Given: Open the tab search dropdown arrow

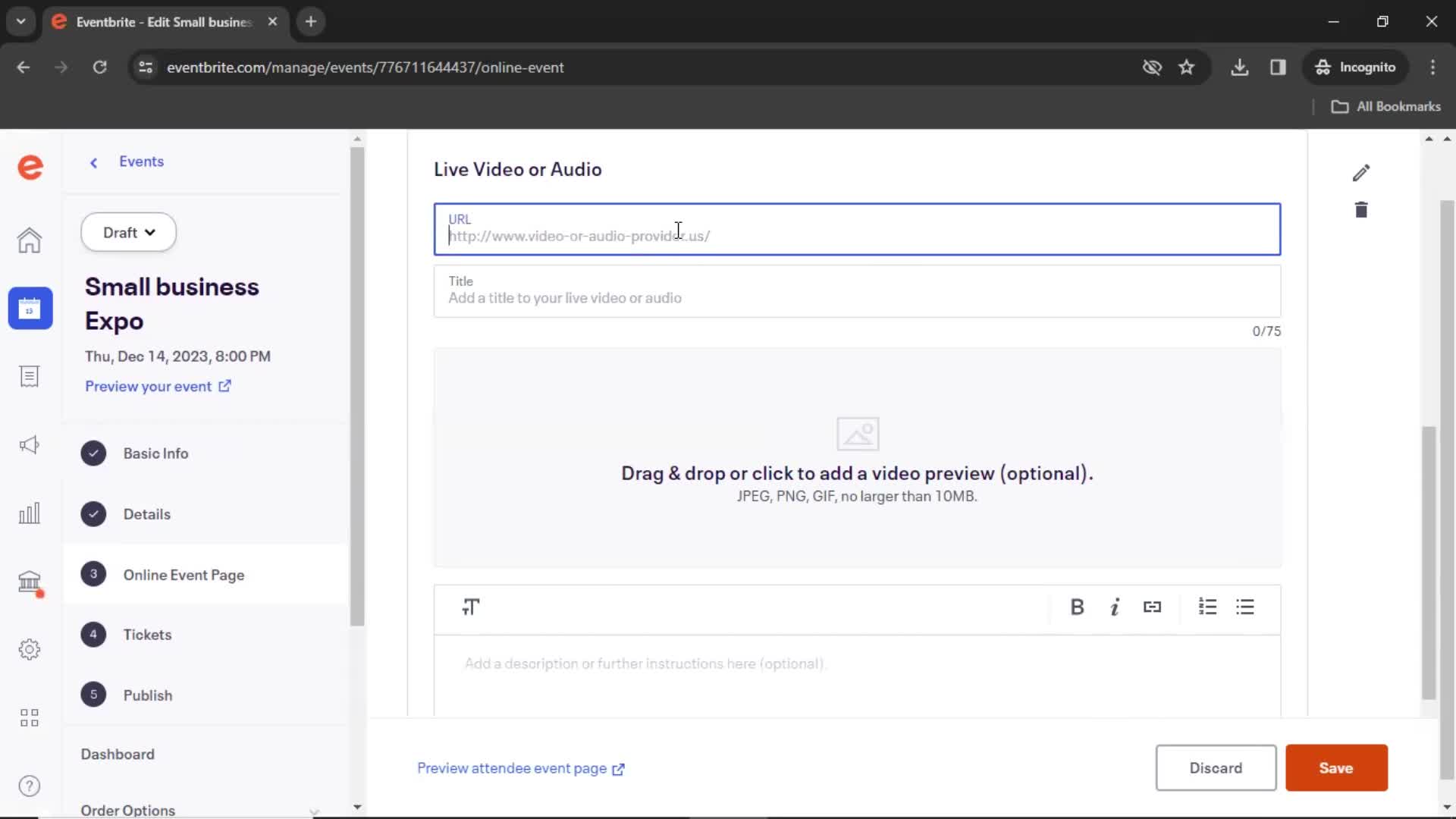Looking at the screenshot, I should coord(21,21).
